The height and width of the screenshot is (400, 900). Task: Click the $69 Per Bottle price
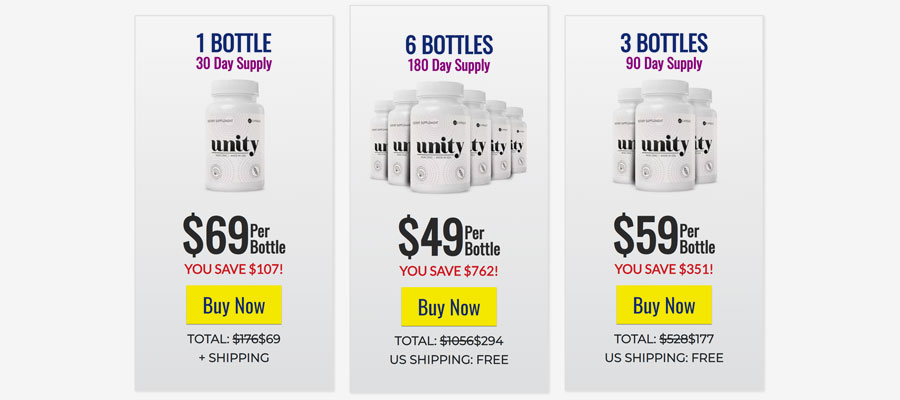tap(234, 235)
